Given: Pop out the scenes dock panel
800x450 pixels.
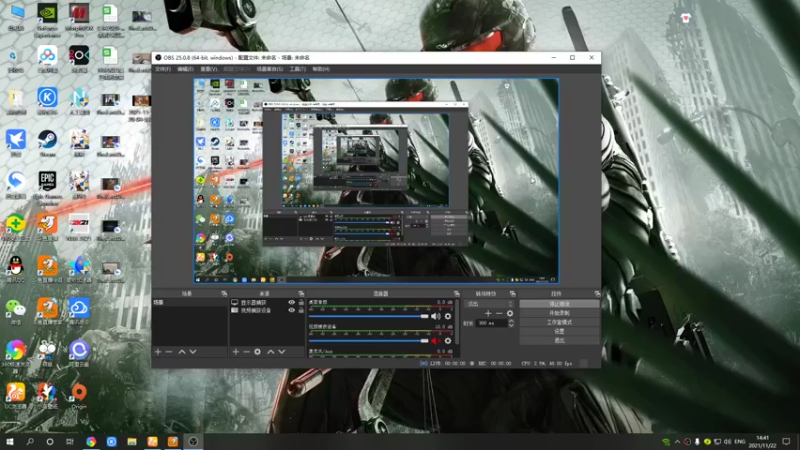Looking at the screenshot, I should pyautogui.click(x=224, y=294).
